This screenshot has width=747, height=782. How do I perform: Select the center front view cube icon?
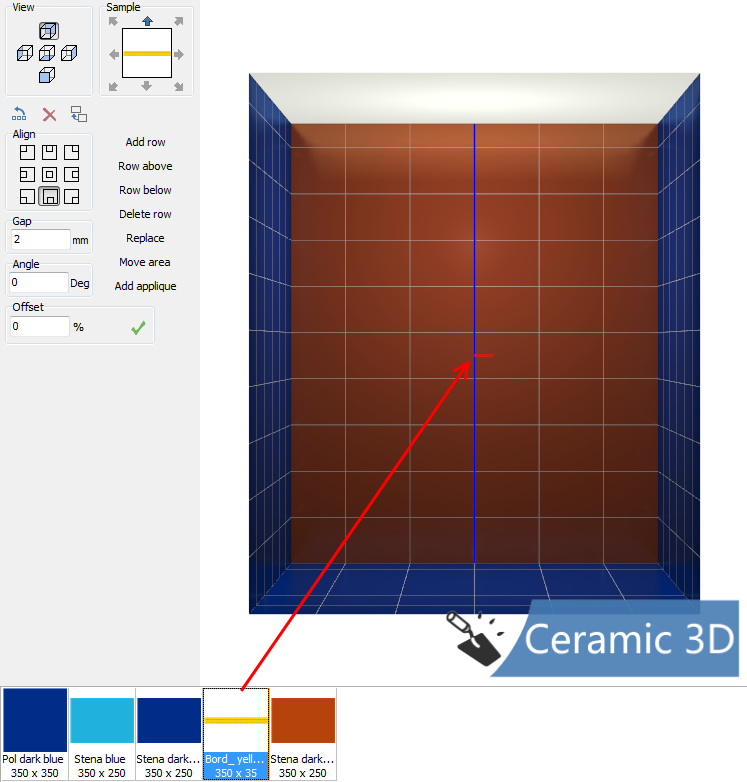pos(47,53)
